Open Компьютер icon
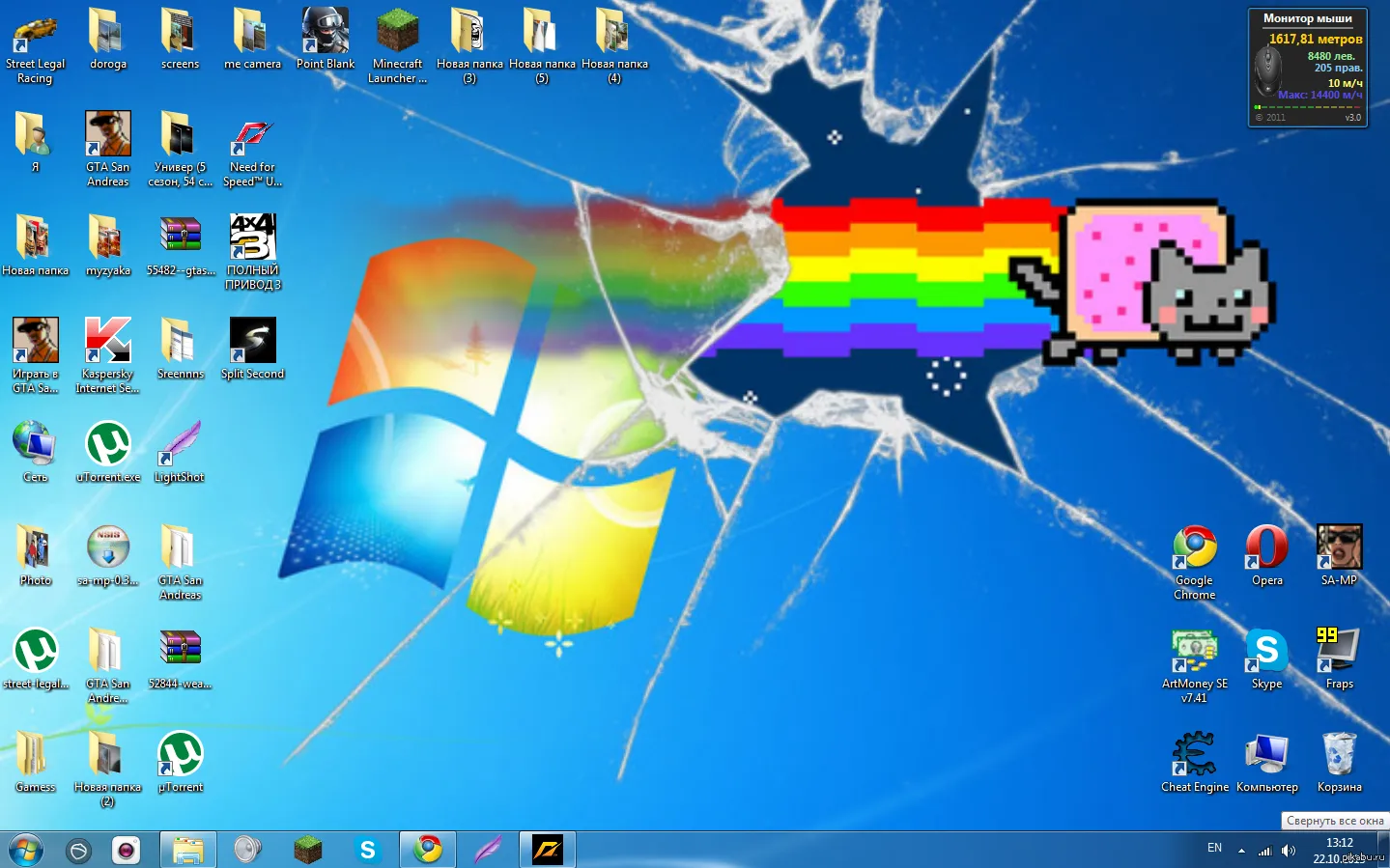 point(1267,762)
